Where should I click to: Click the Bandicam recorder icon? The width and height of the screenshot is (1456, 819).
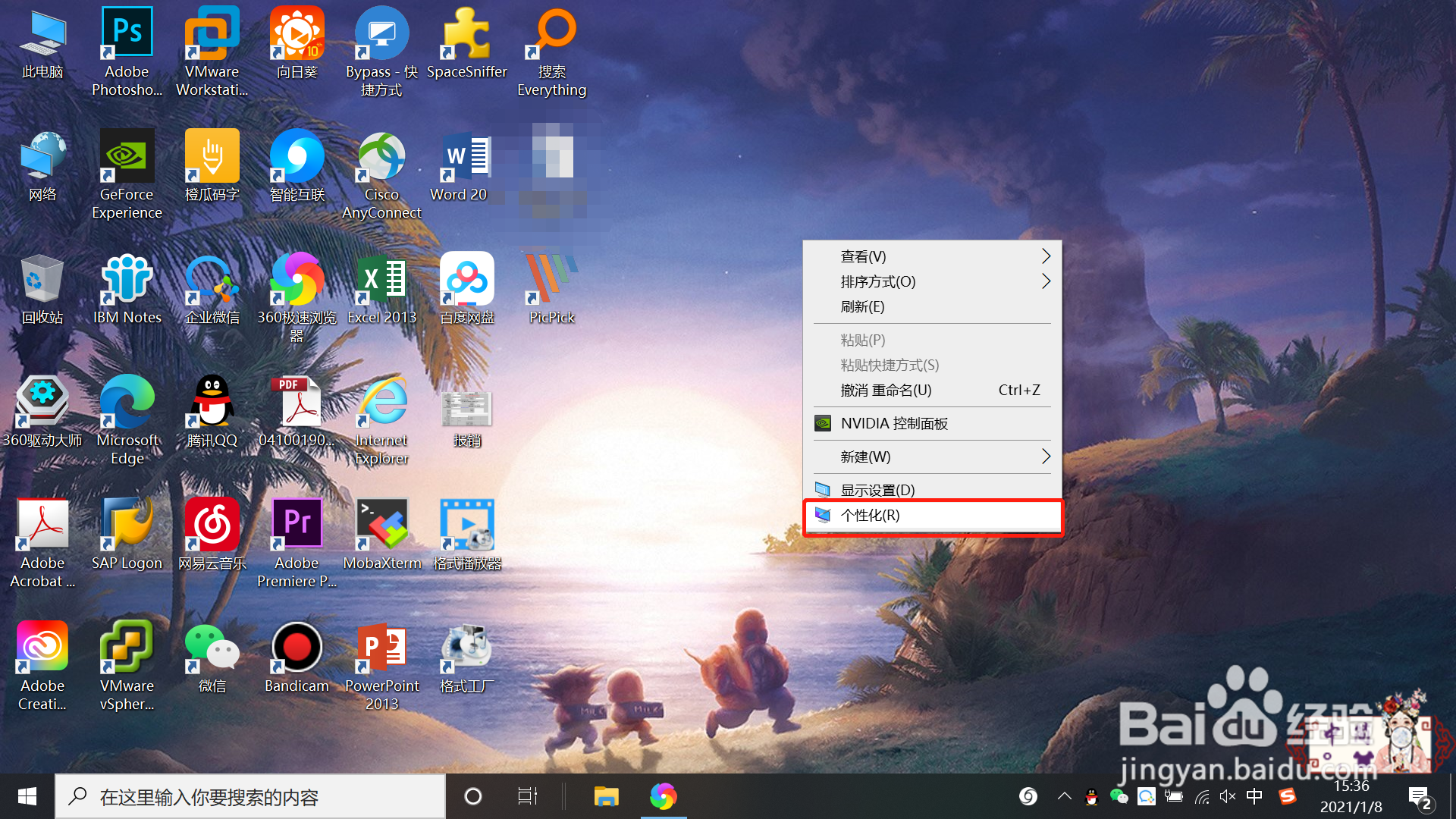point(297,648)
